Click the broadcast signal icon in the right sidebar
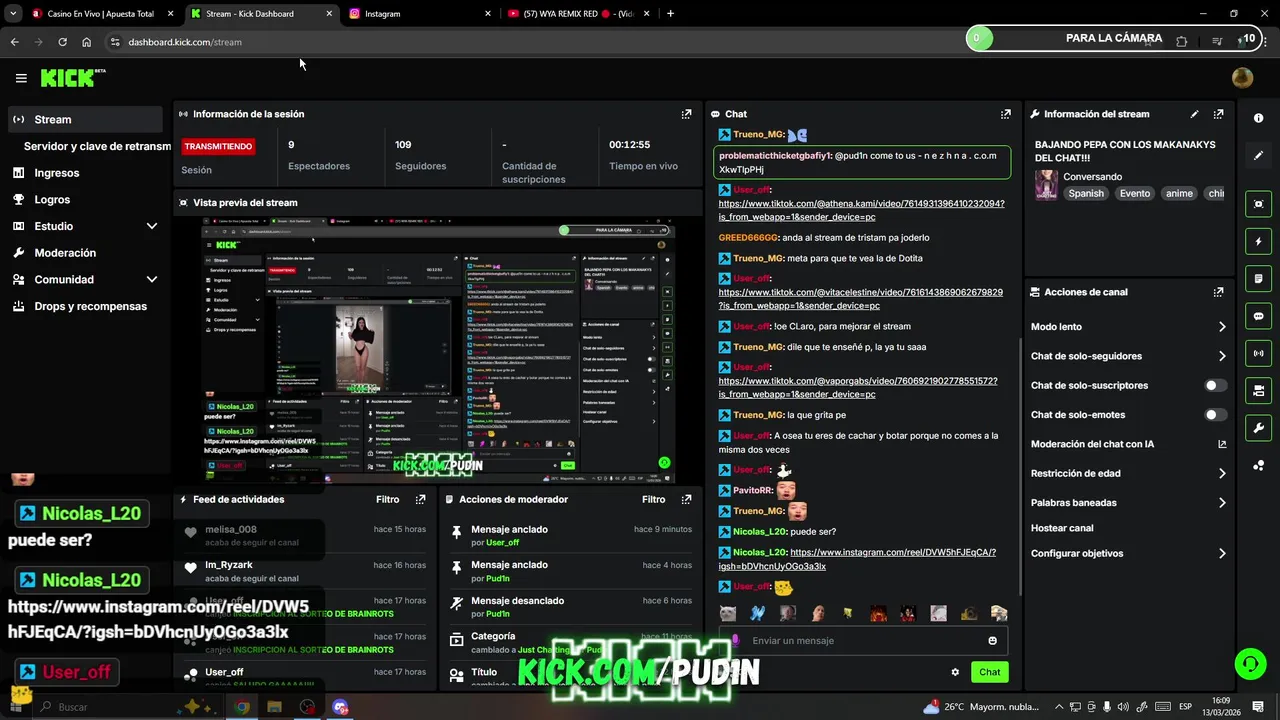Image resolution: width=1280 pixels, height=720 pixels. click(1258, 353)
